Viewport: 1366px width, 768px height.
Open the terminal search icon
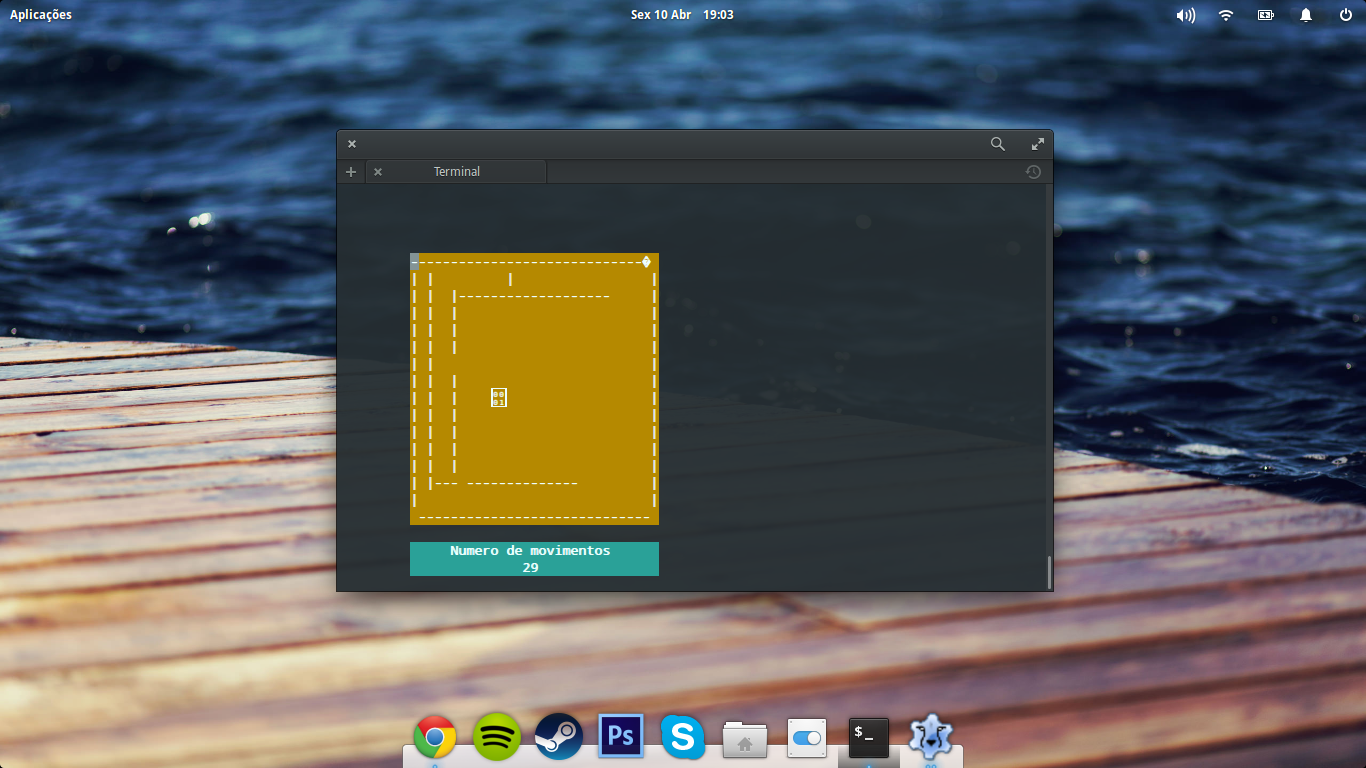(x=997, y=144)
